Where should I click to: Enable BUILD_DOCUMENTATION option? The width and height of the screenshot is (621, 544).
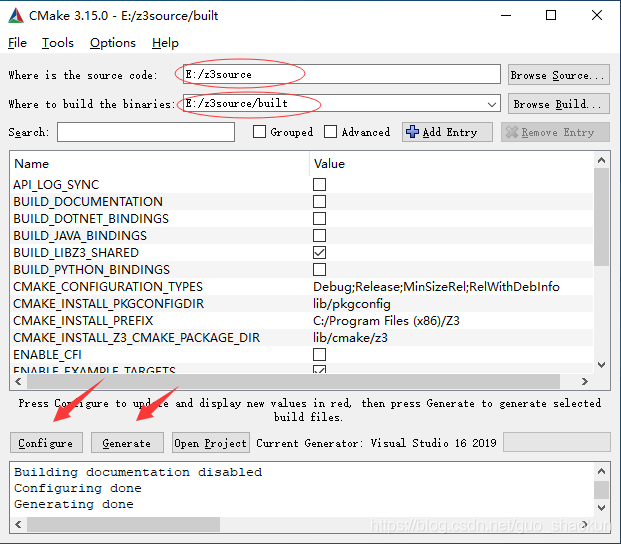tap(320, 202)
